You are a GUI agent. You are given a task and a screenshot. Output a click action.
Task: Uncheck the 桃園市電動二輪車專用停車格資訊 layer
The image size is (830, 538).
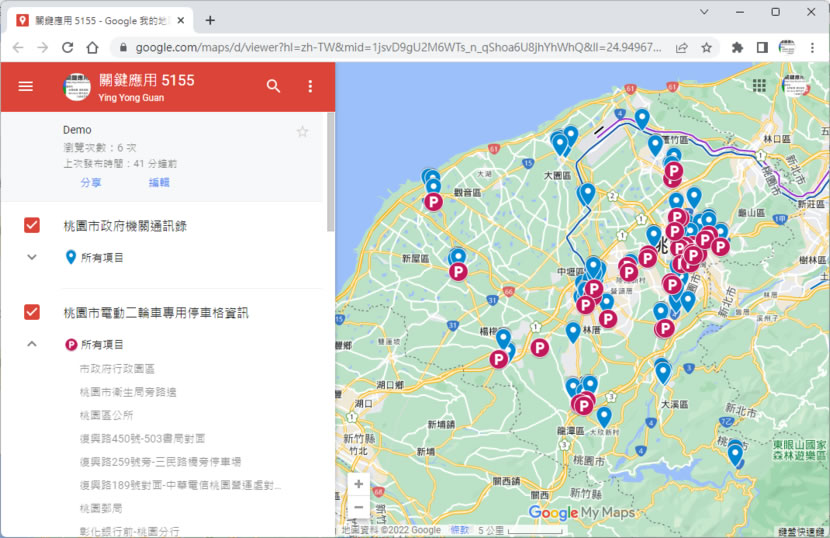(x=32, y=312)
